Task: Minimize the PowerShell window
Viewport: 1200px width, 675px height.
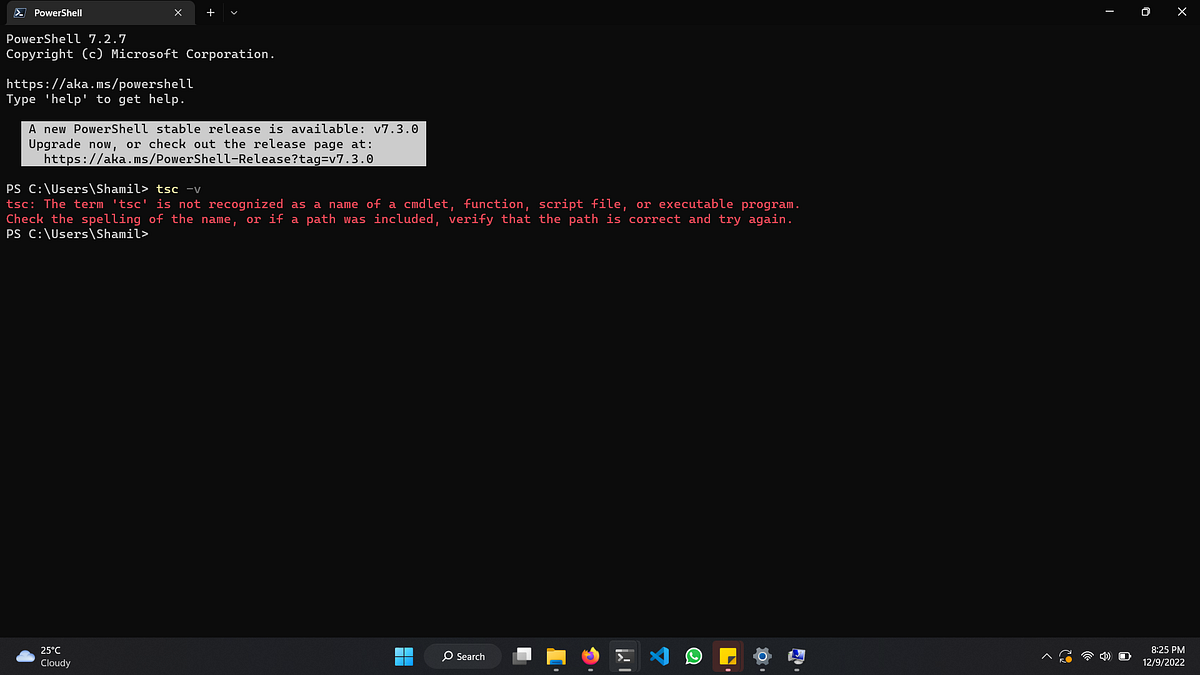Action: [1110, 13]
